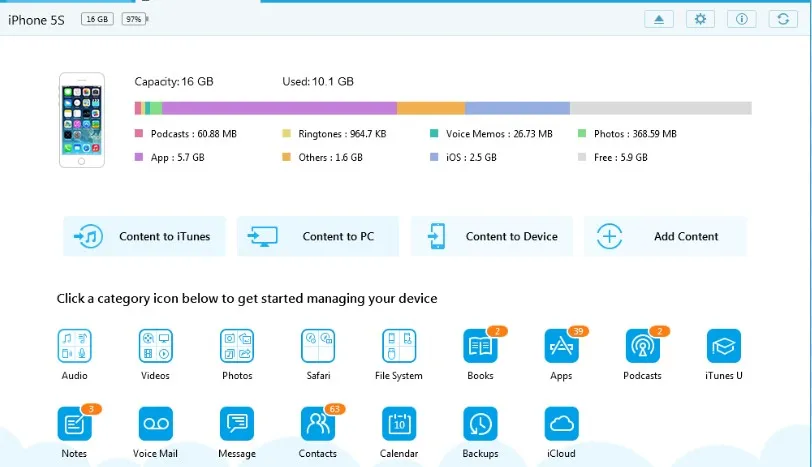The width and height of the screenshot is (812, 467).
Task: Click the Photos legend color swatch
Action: (582, 134)
